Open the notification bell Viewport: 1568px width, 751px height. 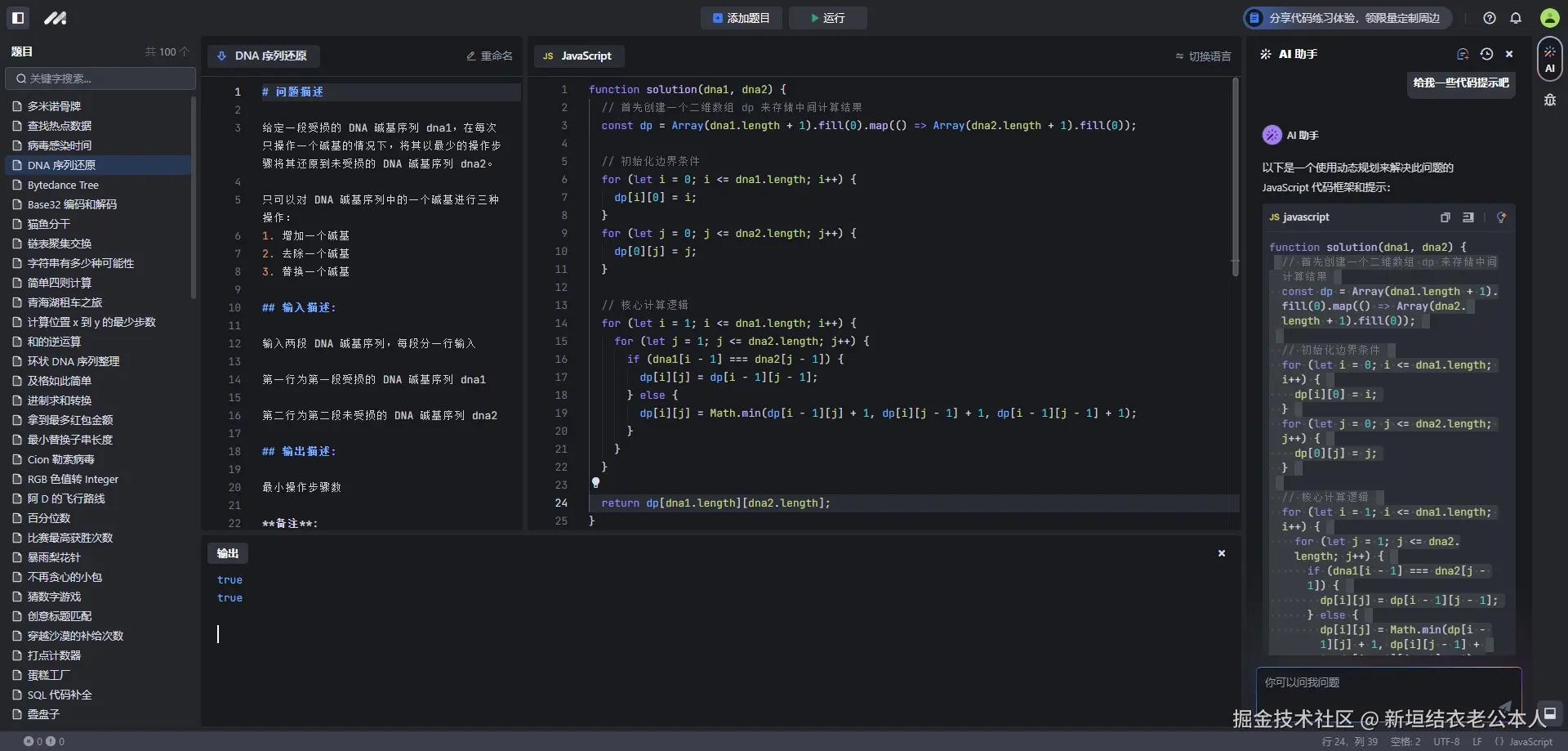[x=1516, y=18]
